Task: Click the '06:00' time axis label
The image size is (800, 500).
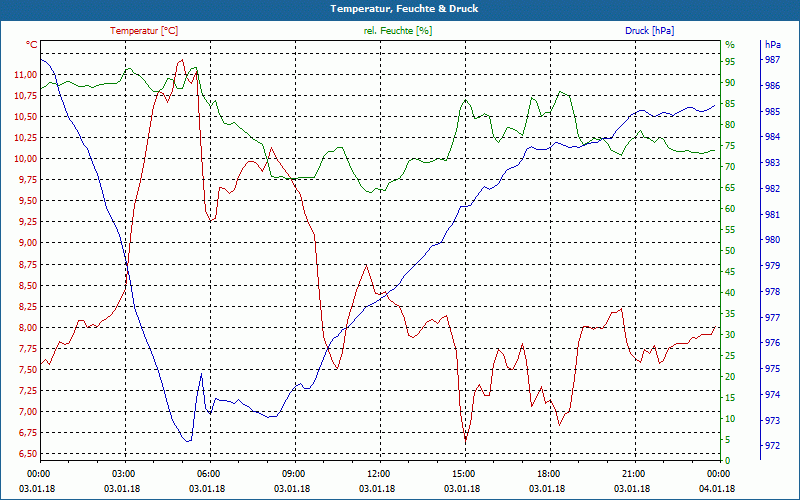Action: pos(210,473)
